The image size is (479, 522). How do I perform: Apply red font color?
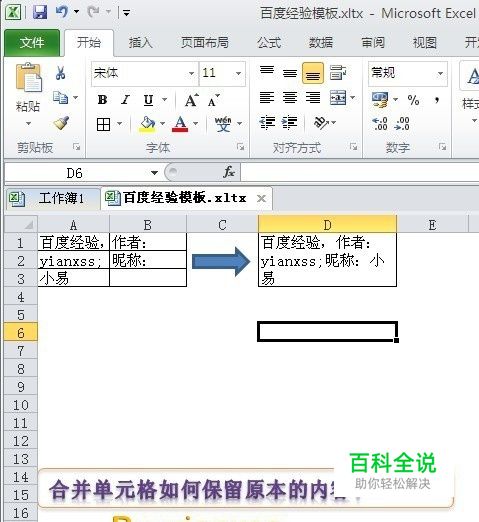180,124
